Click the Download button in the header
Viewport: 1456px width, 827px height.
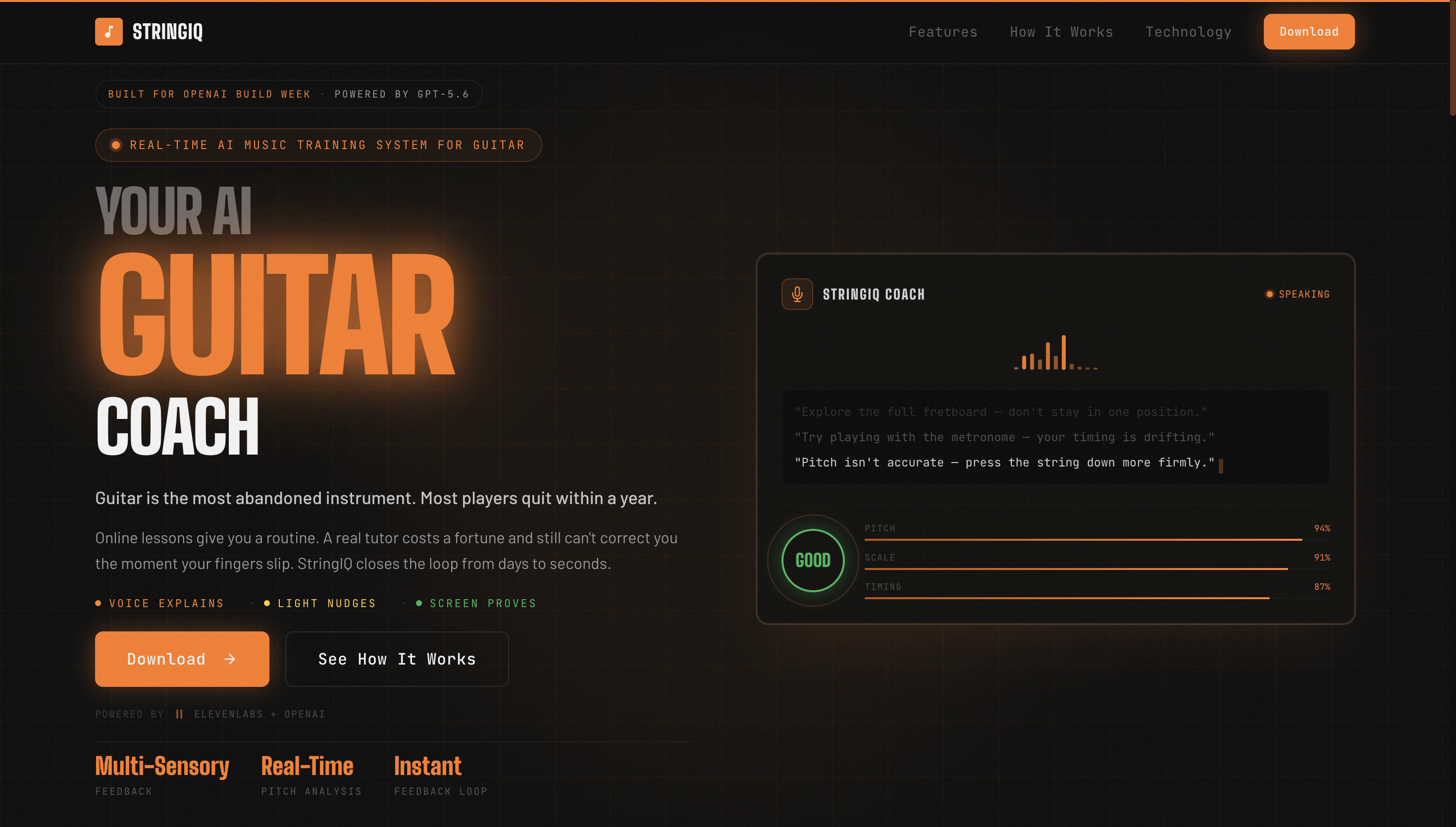(x=1309, y=32)
